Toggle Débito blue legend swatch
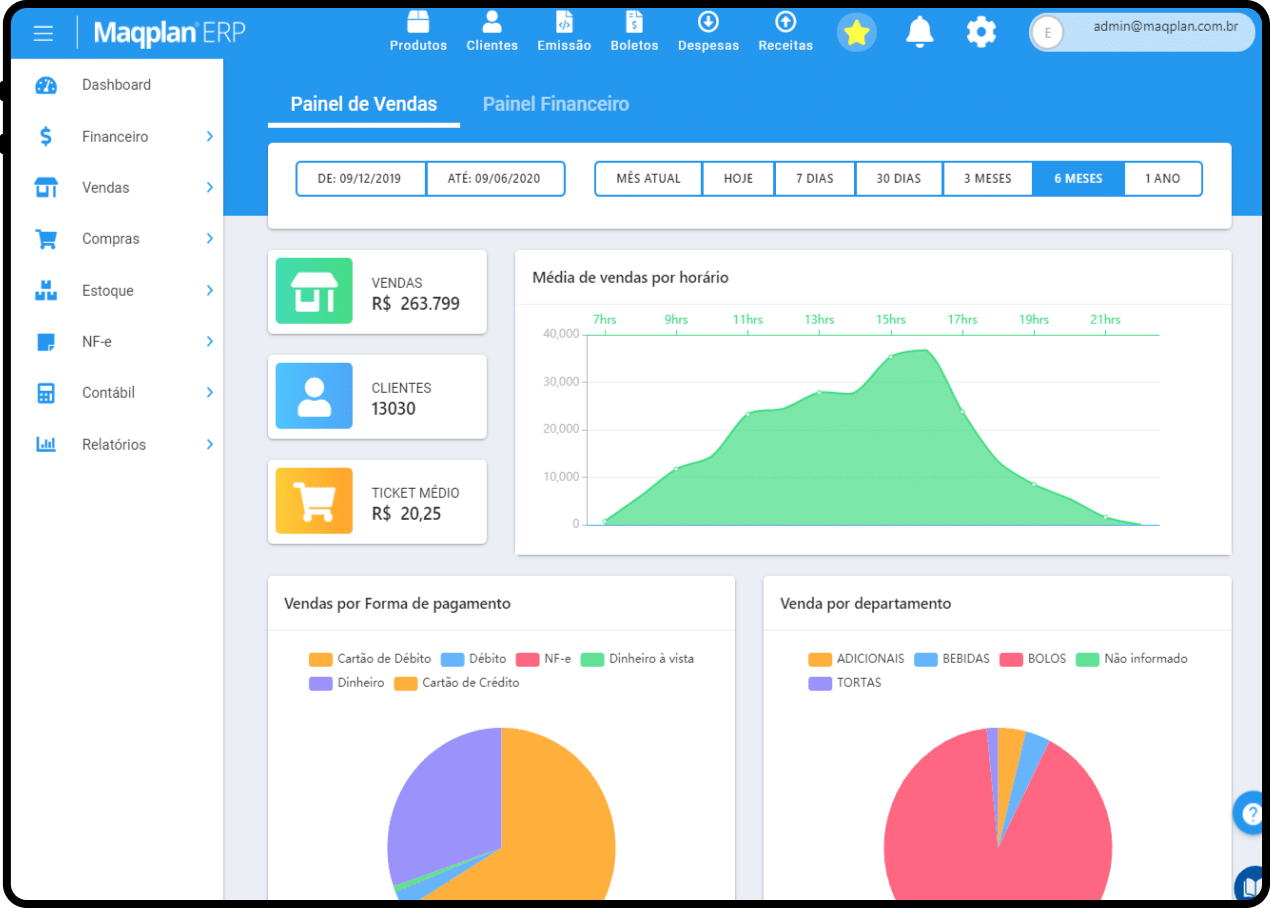This screenshot has height=908, width=1270. coord(452,660)
